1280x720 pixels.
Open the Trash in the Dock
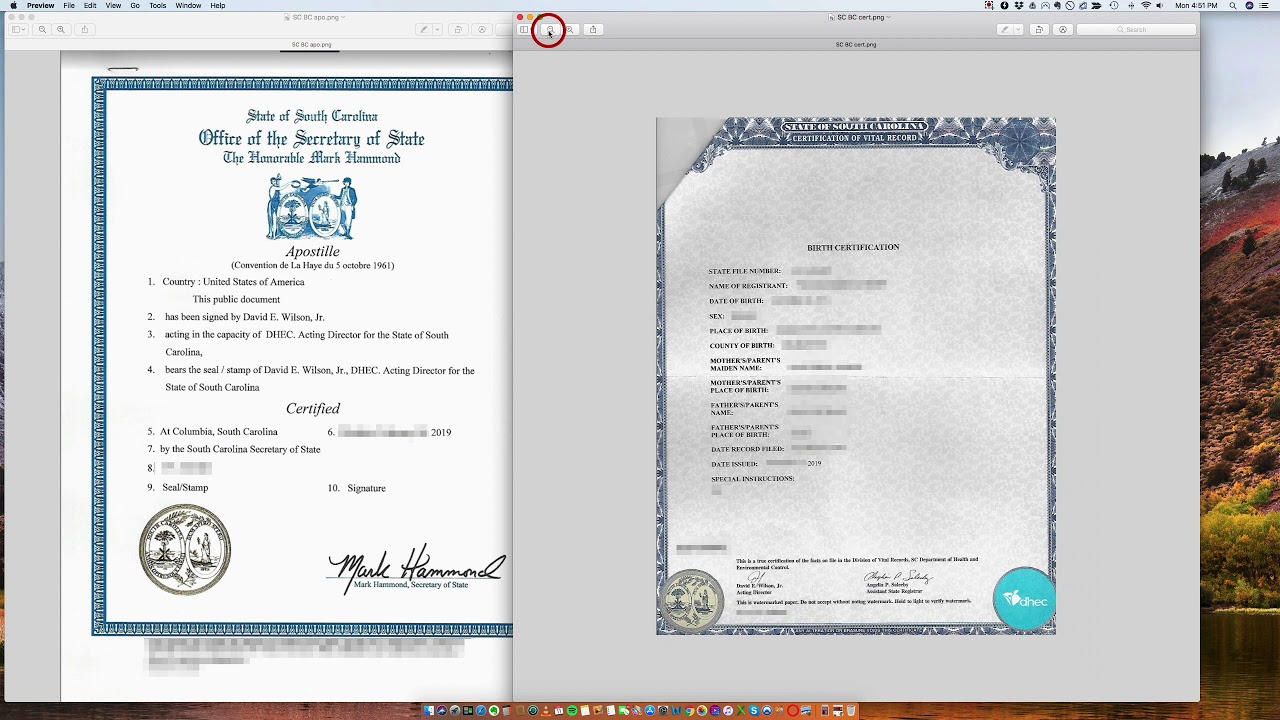point(852,711)
